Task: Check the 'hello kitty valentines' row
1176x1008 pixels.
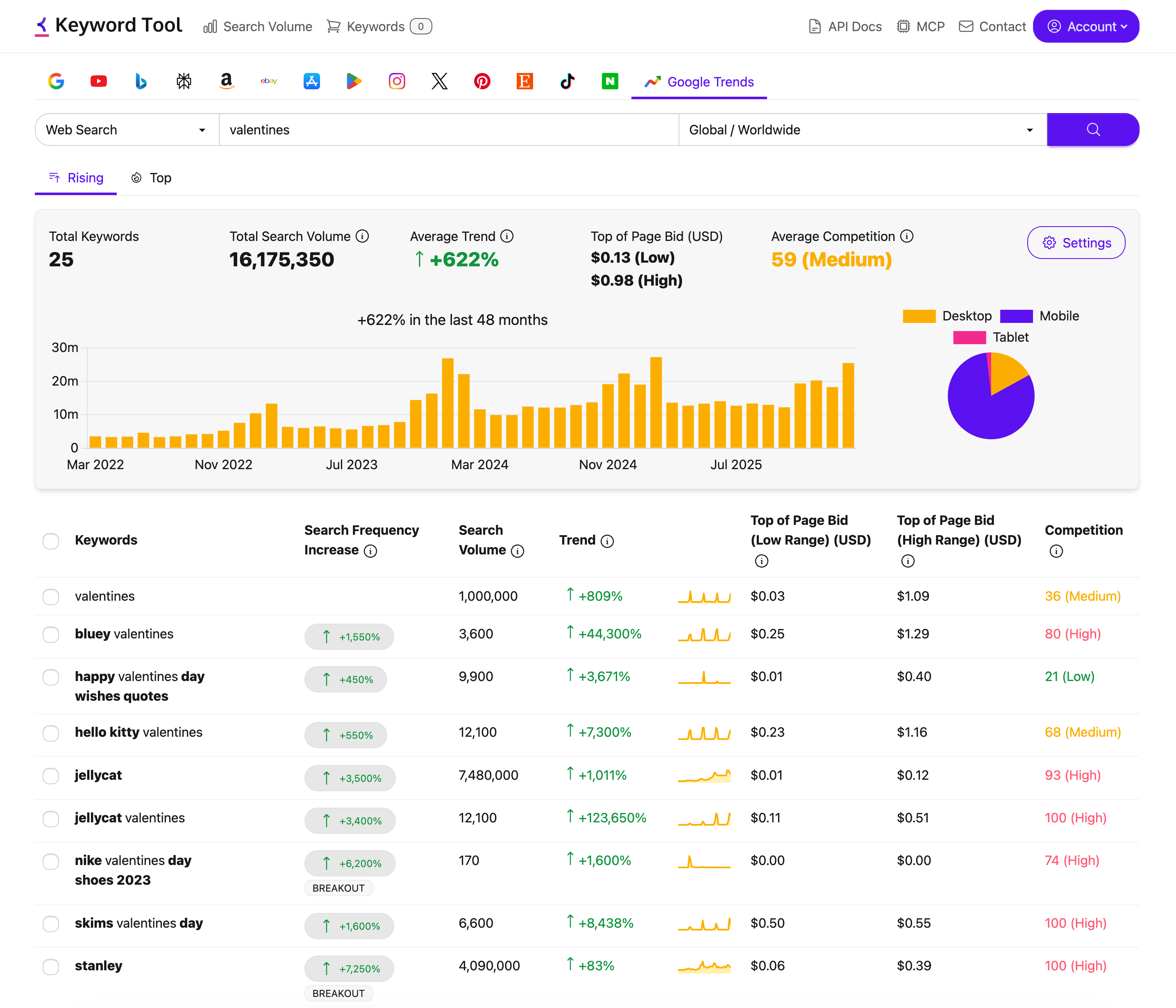Action: tap(51, 733)
